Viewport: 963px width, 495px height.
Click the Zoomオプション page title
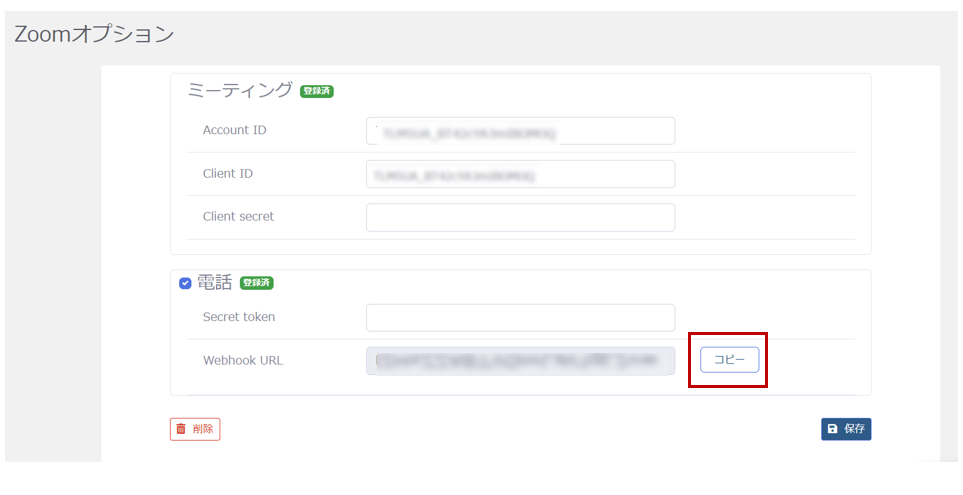94,34
